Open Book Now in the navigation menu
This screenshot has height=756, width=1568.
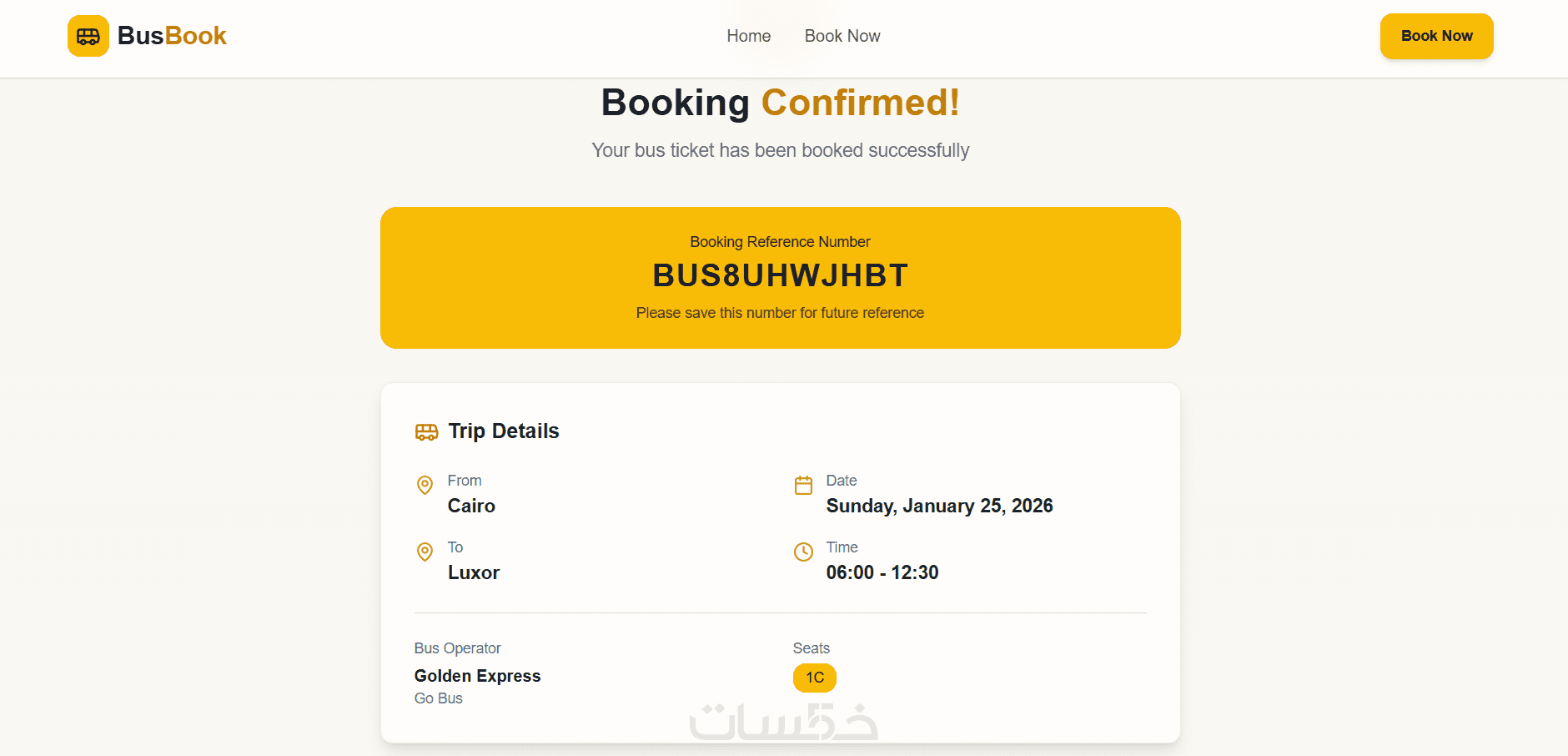[842, 36]
